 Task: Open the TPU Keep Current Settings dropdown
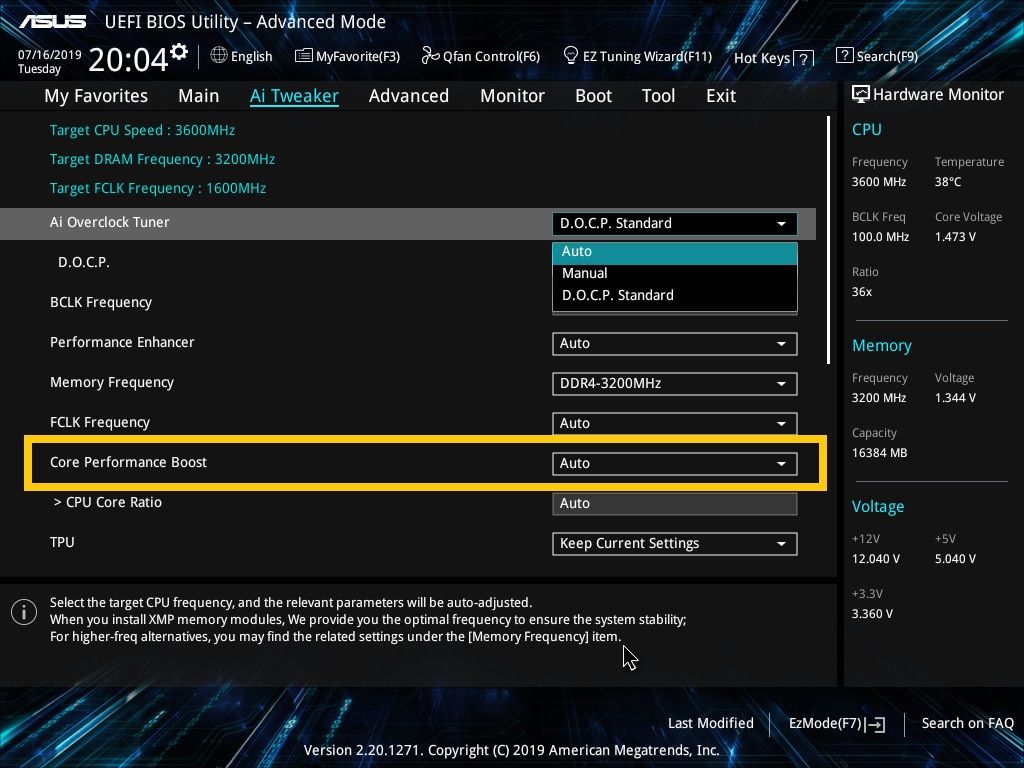[x=675, y=543]
